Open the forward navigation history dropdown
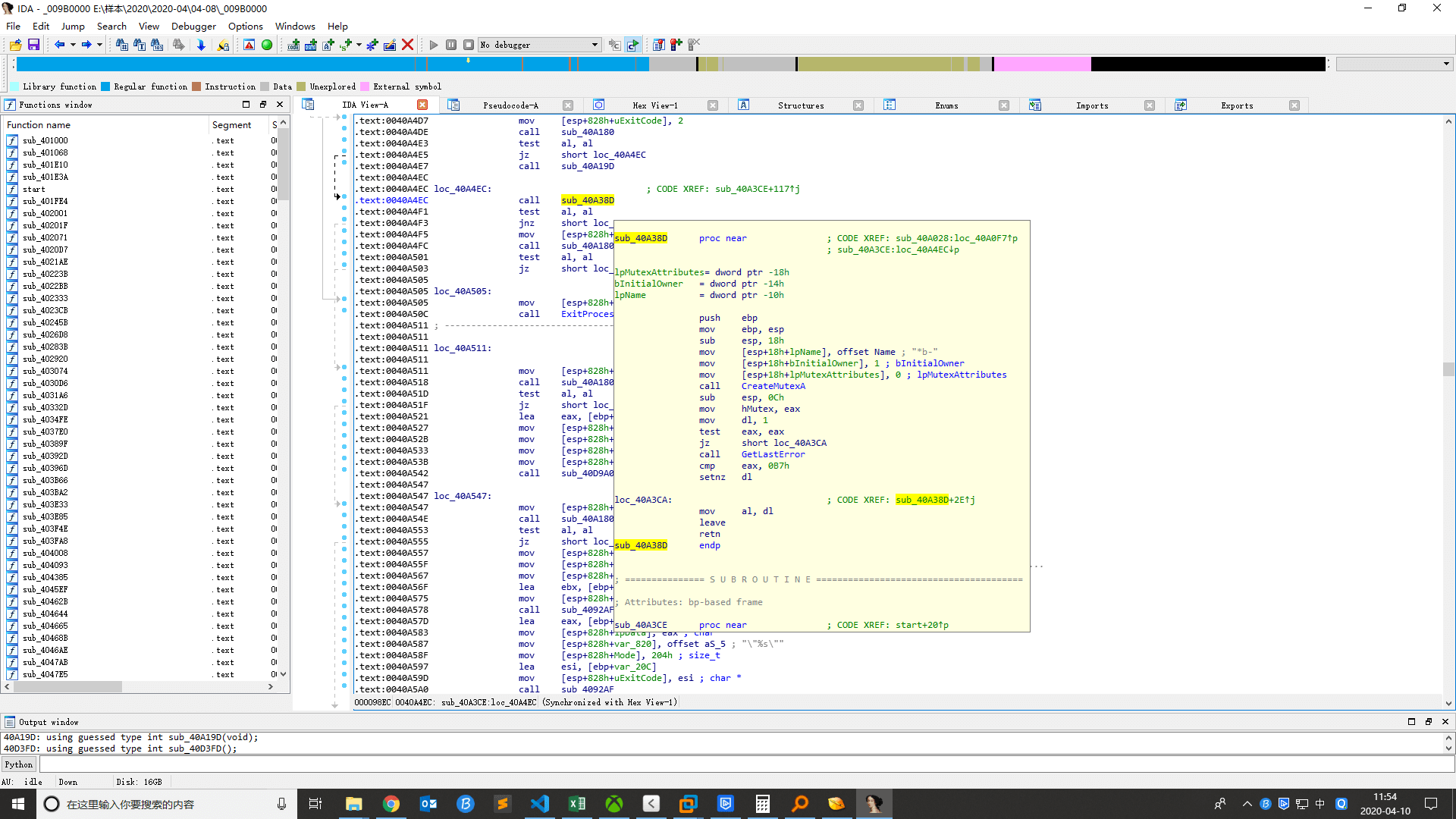This screenshot has height=819, width=1456. click(x=99, y=45)
